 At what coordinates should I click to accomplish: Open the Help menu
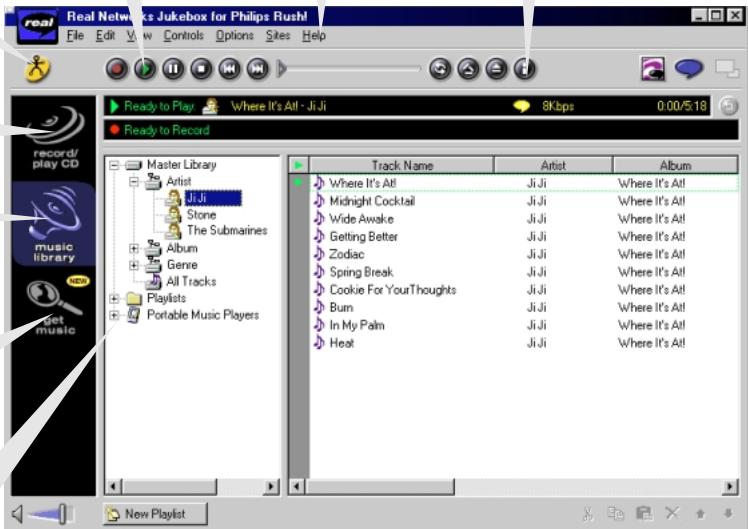click(x=314, y=36)
